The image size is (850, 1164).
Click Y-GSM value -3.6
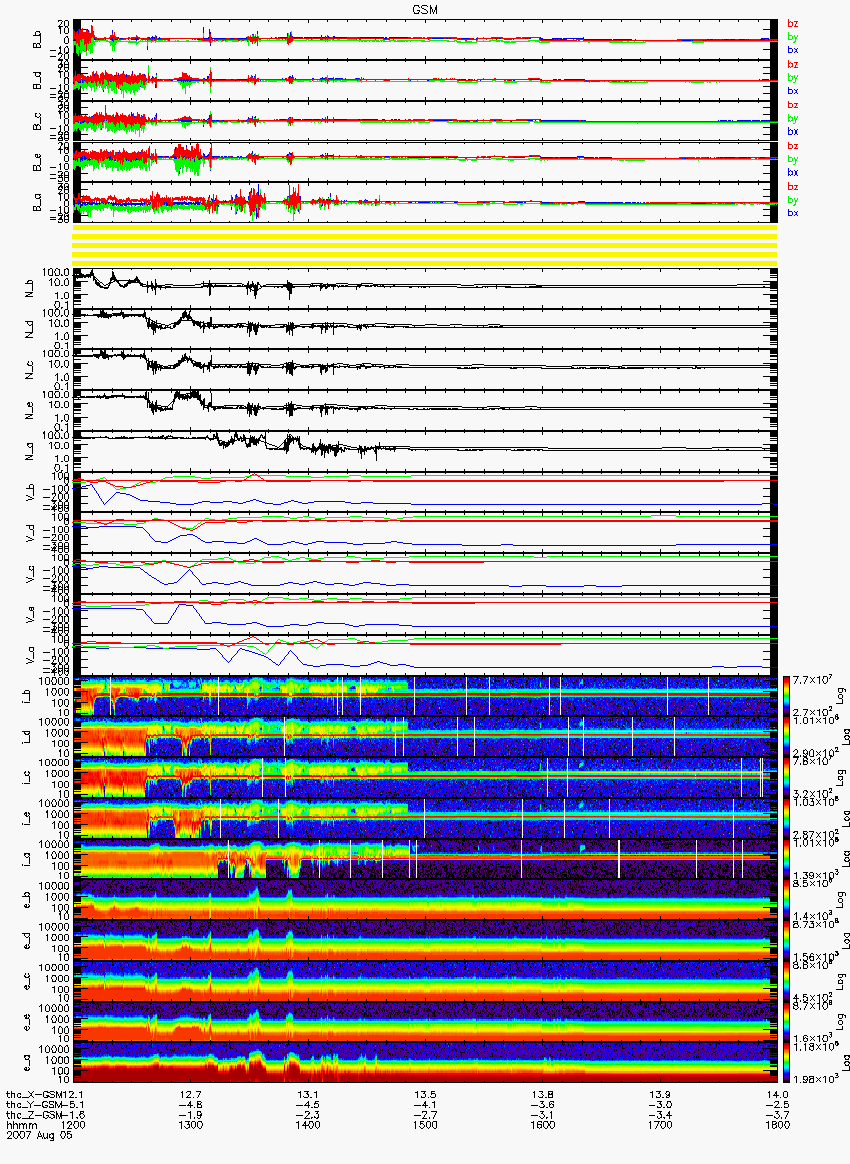click(543, 1105)
